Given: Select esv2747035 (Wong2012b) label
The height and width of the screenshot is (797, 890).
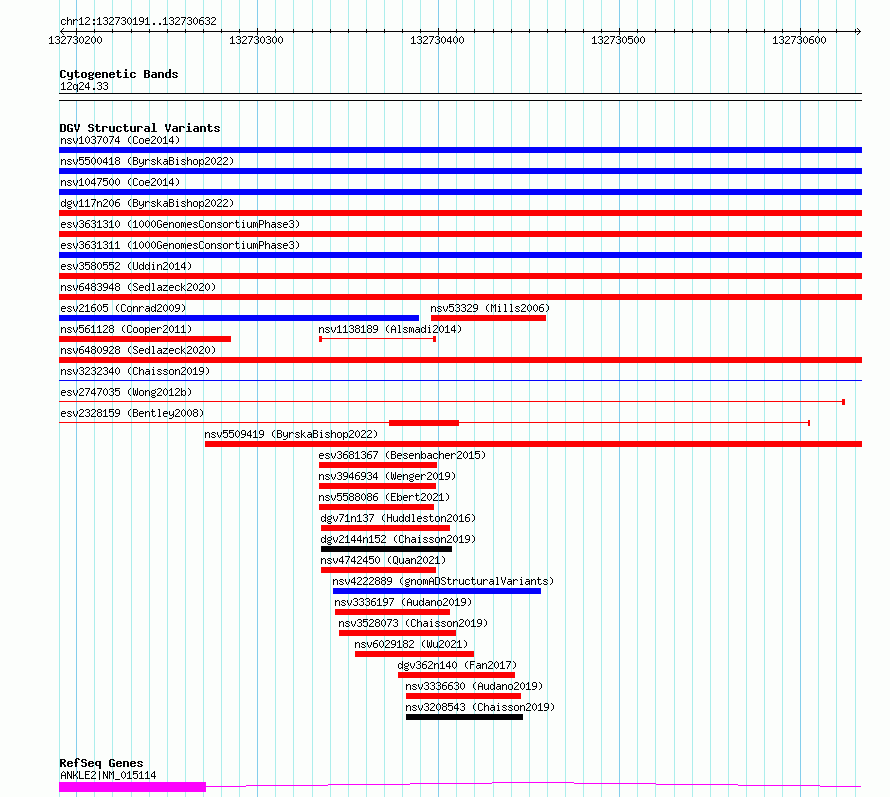Looking at the screenshot, I should [x=126, y=392].
